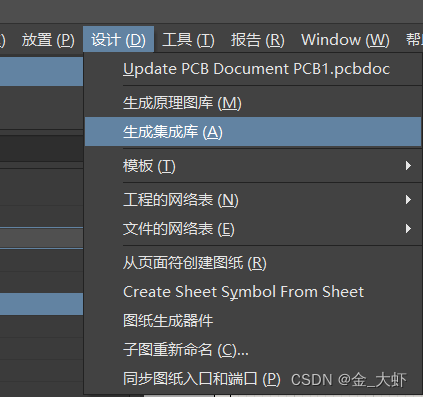Open the 模板 (T) submenu entry
Screen dimensions: 423x397
click(x=253, y=166)
